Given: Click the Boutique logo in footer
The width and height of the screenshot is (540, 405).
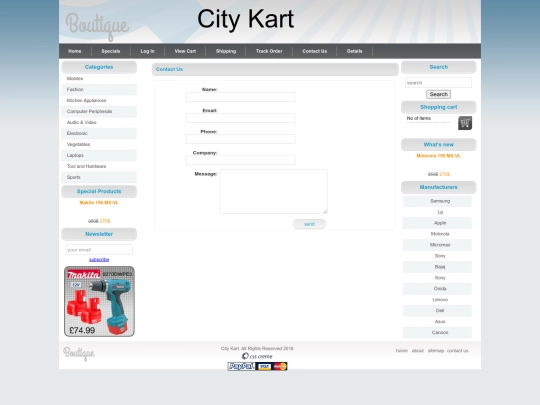Looking at the screenshot, I should click(79, 353).
